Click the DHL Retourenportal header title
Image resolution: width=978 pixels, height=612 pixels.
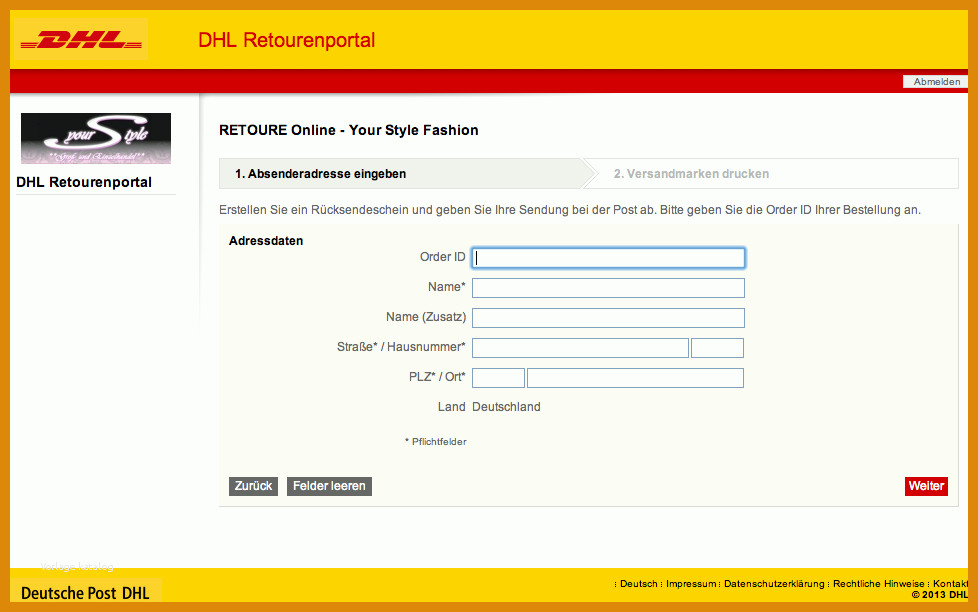click(x=286, y=40)
